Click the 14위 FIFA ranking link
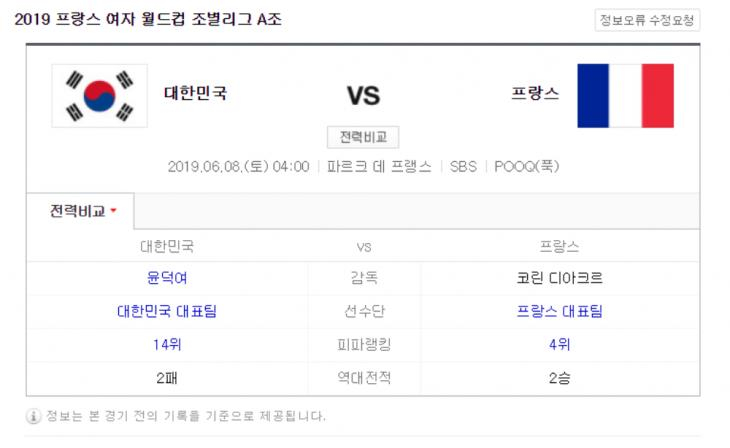The height and width of the screenshot is (448, 730). (167, 345)
